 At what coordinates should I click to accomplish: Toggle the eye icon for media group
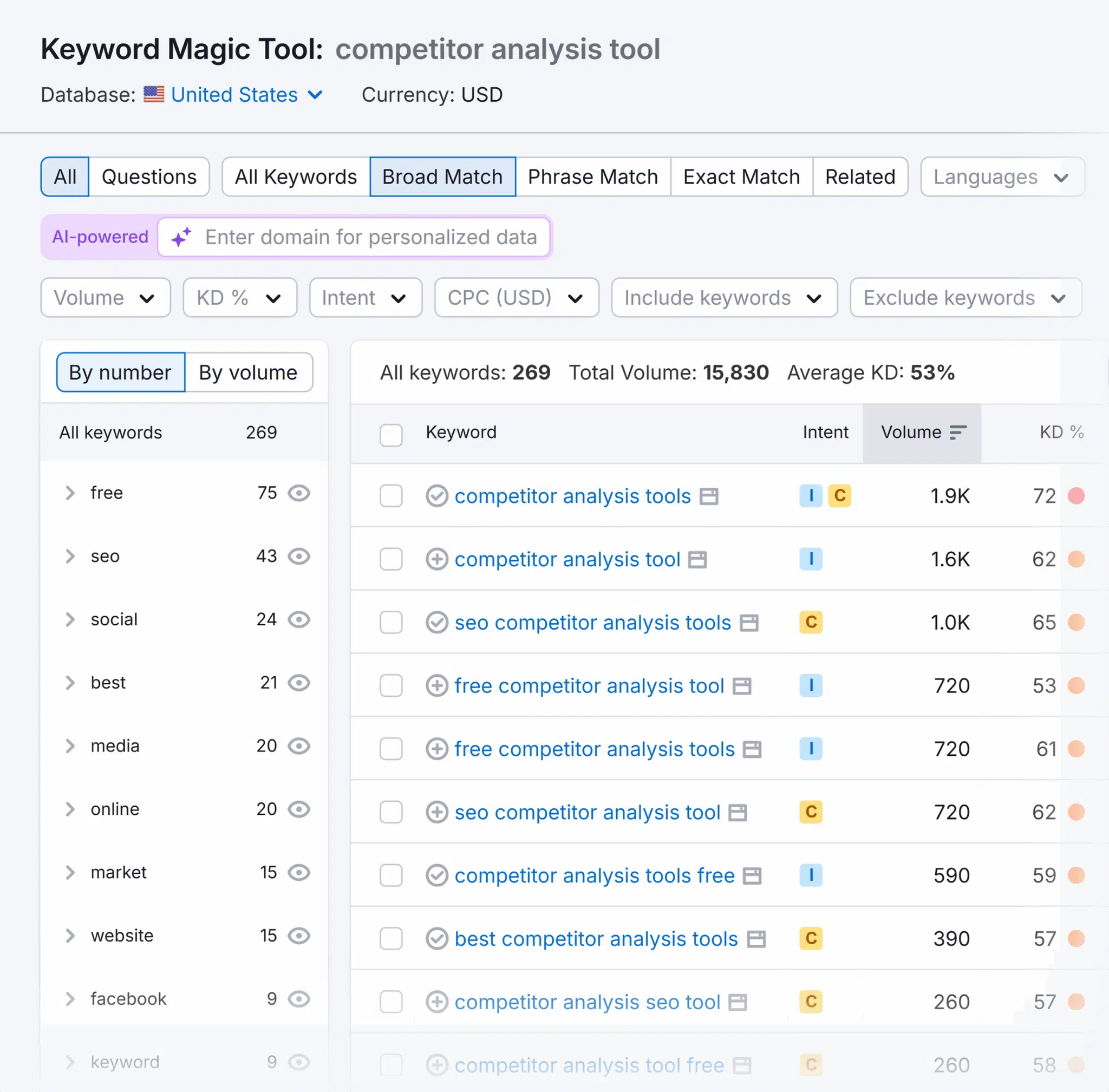point(299,746)
